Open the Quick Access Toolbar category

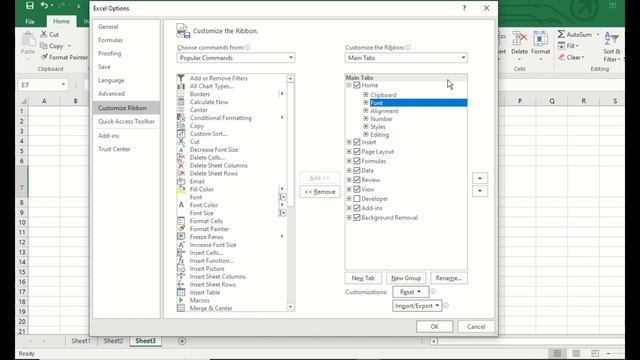(126, 121)
